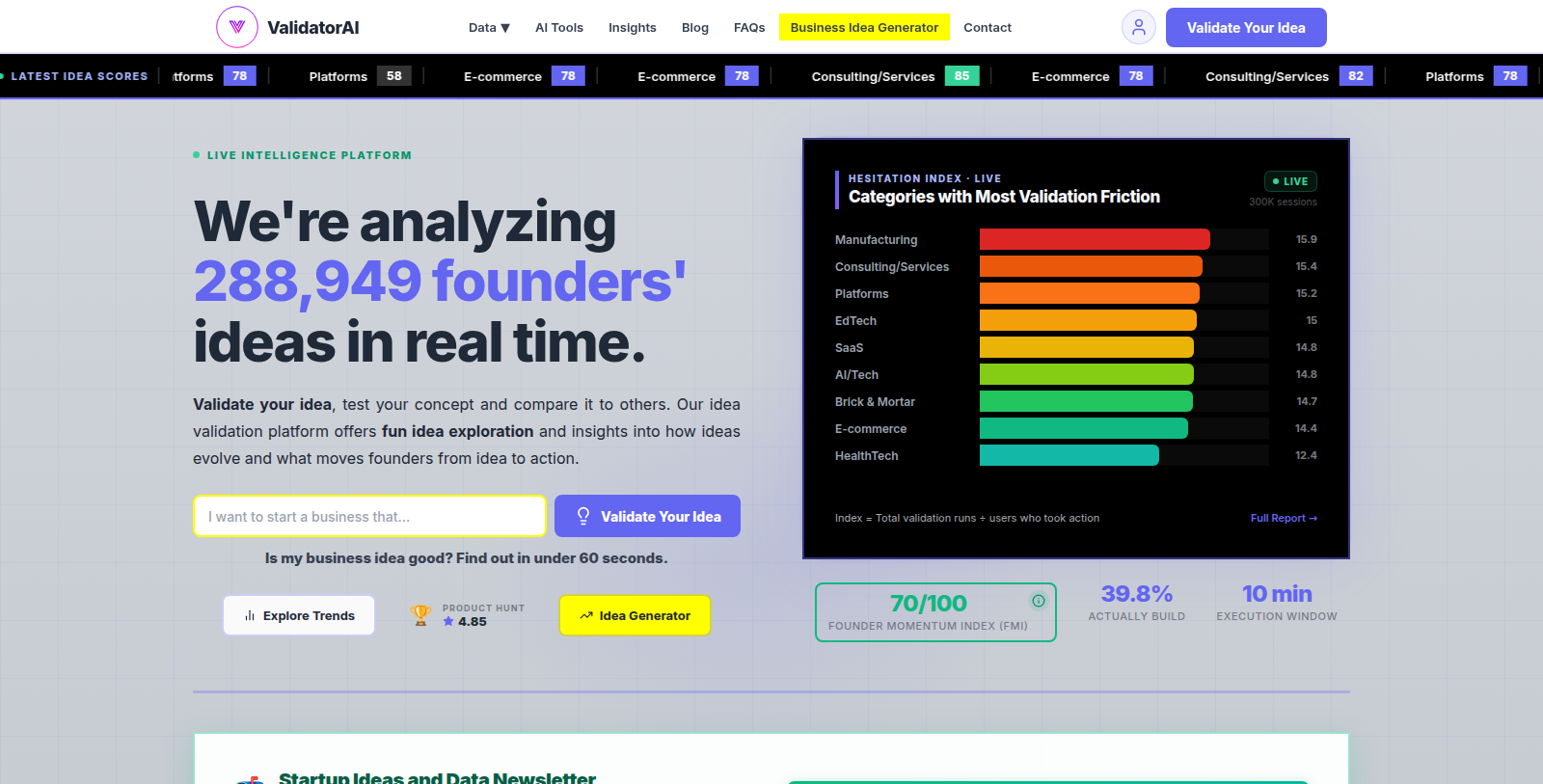Image resolution: width=1543 pixels, height=784 pixels.
Task: Submit with the hero Validate Your Idea button
Action: [647, 516]
